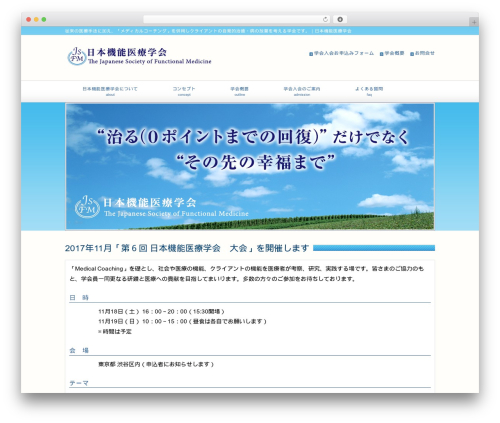Image resolution: width=500 pixels, height=423 pixels.
Task: Select よくある質問 faq menu item
Action: coord(369,91)
